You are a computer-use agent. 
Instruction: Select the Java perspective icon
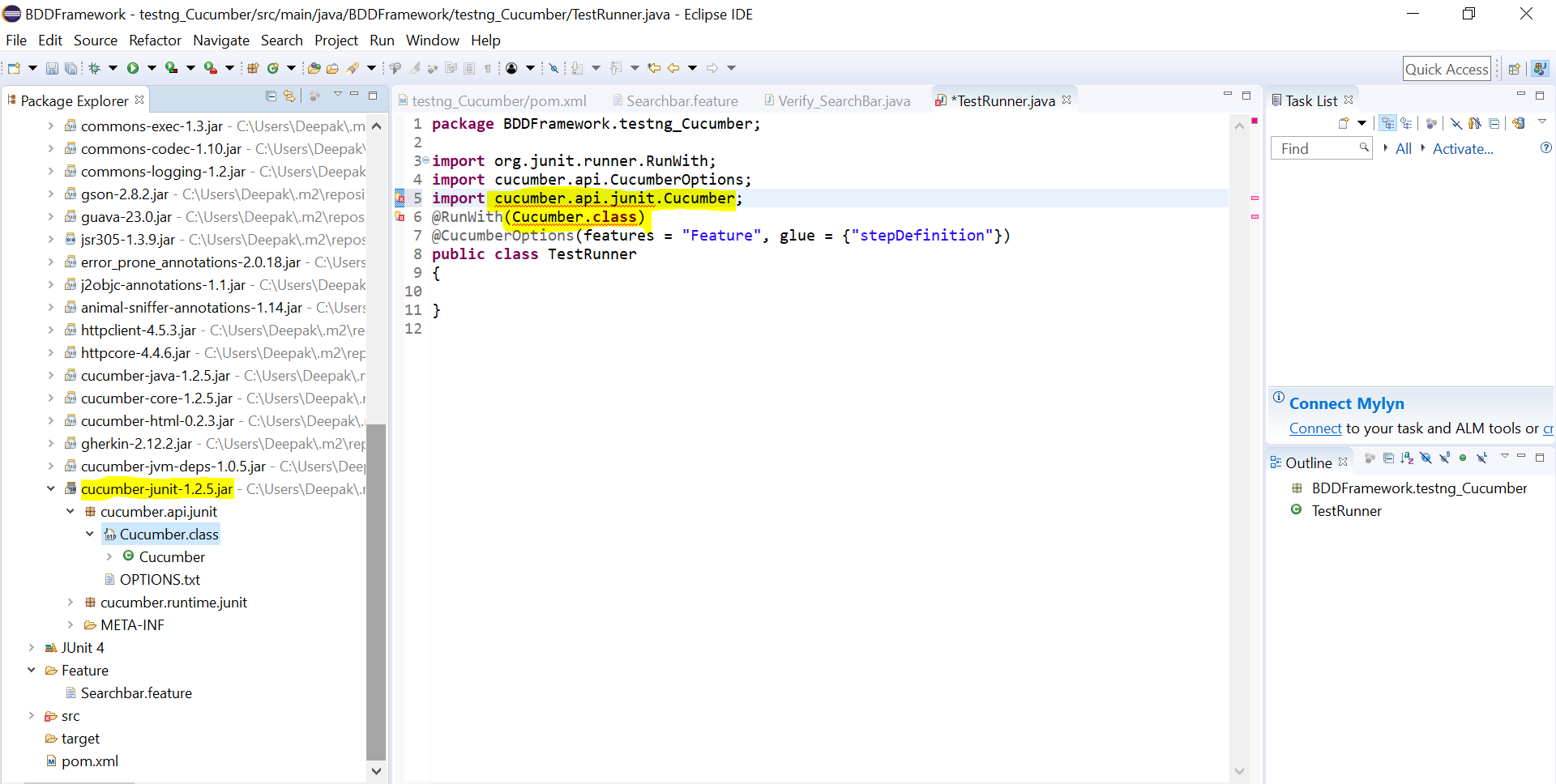click(x=1541, y=69)
